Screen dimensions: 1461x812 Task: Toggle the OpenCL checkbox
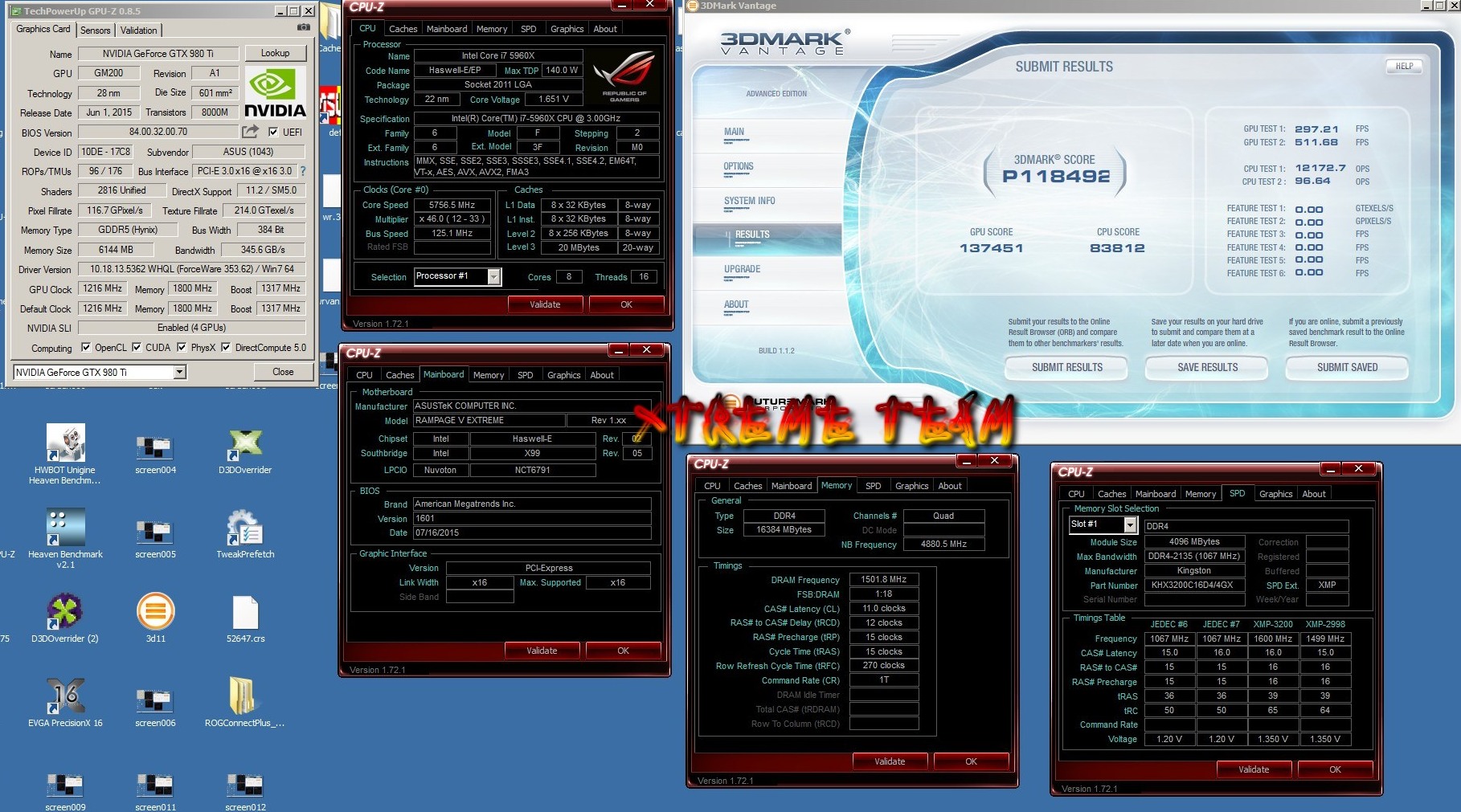86,347
